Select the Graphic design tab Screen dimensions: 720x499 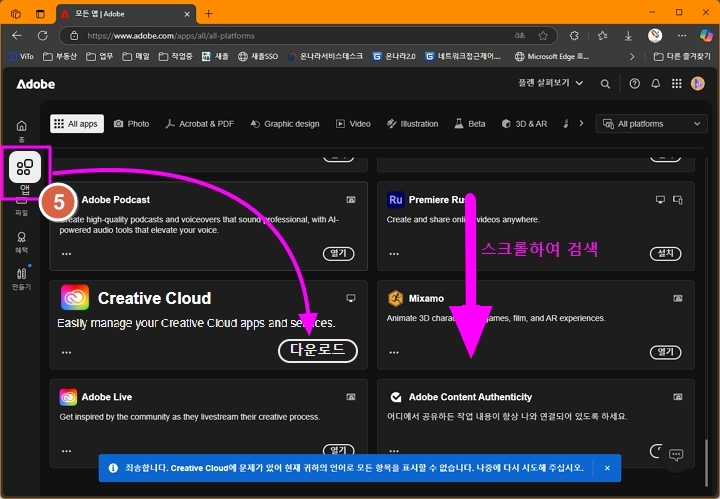pyautogui.click(x=285, y=124)
